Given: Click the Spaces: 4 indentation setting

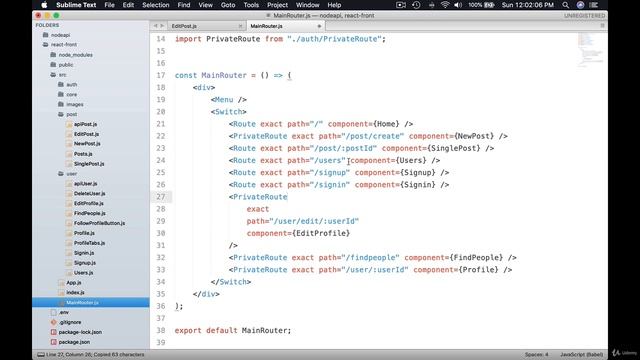Looking at the screenshot, I should [x=536, y=354].
